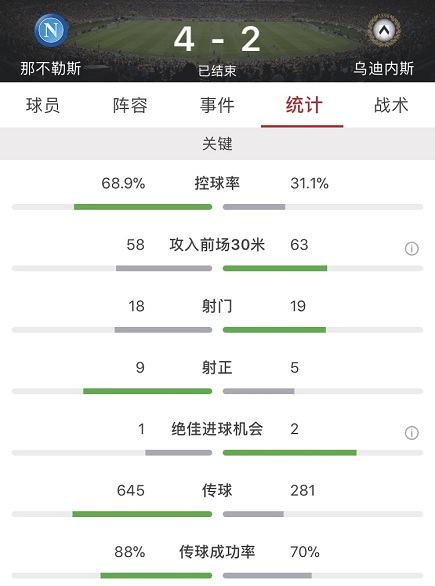
Task: Tap the Udinese team crest logo
Action: click(x=384, y=30)
